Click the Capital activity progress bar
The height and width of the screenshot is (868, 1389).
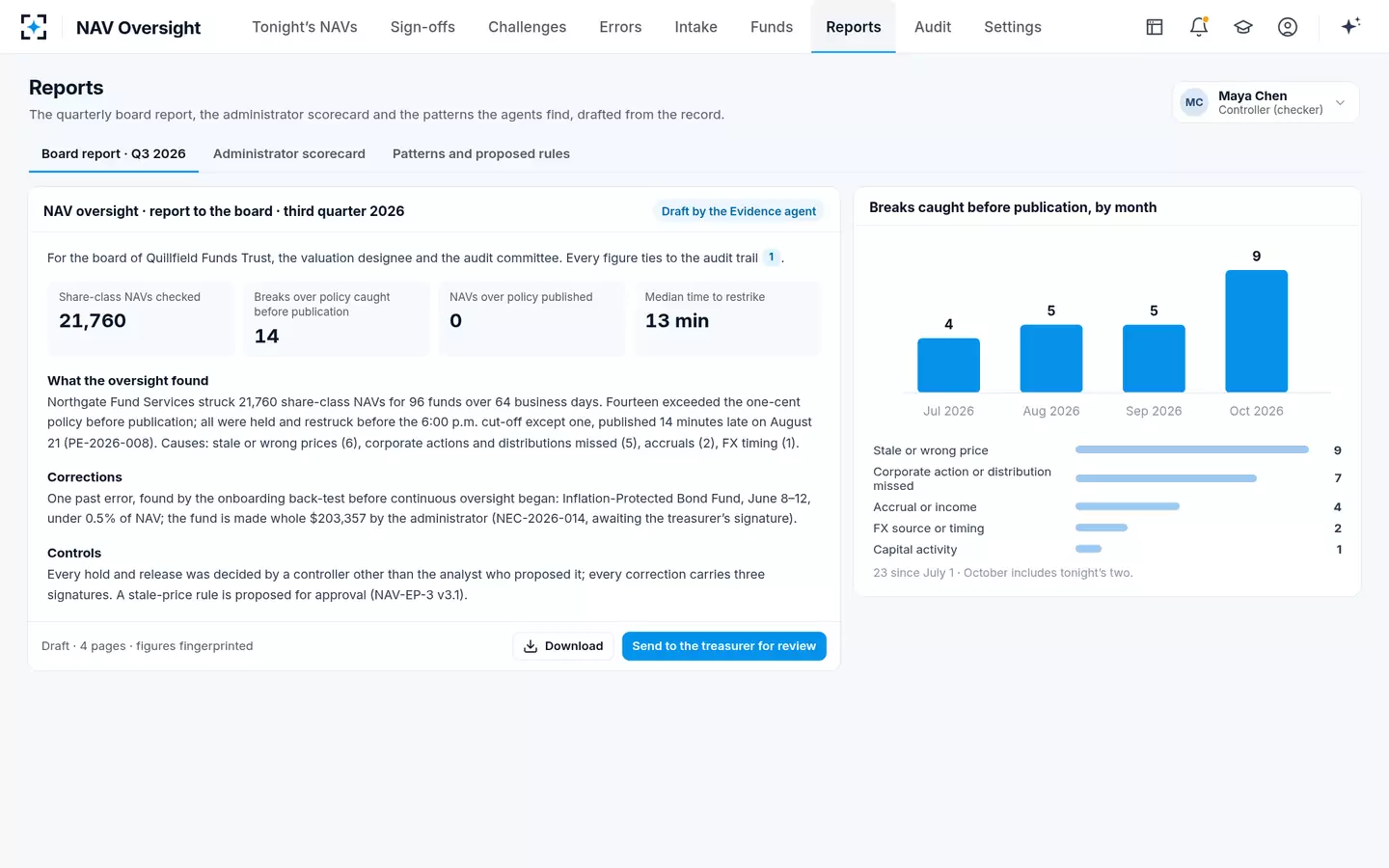[x=1089, y=549]
